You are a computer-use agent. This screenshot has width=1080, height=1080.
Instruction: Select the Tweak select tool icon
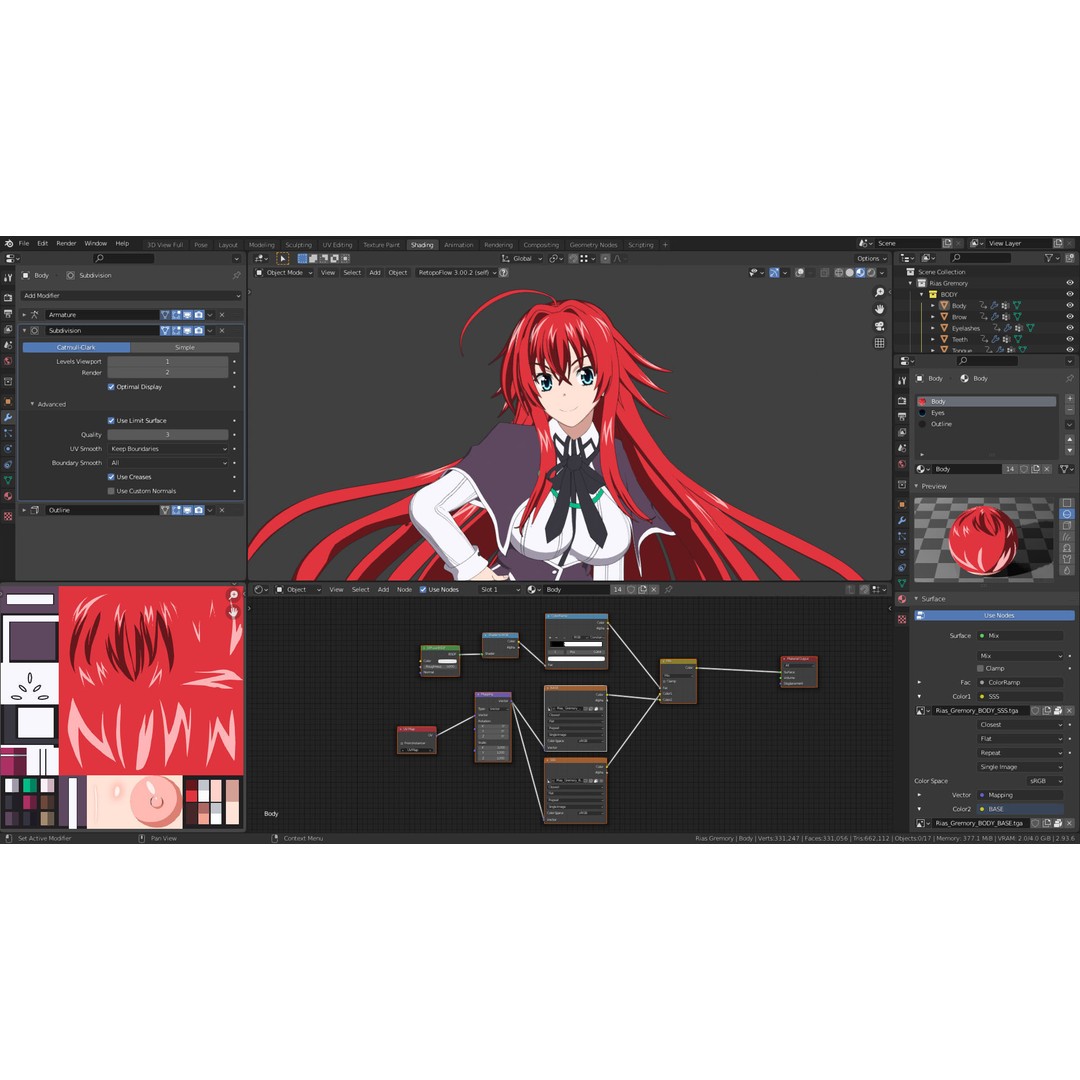tap(282, 258)
